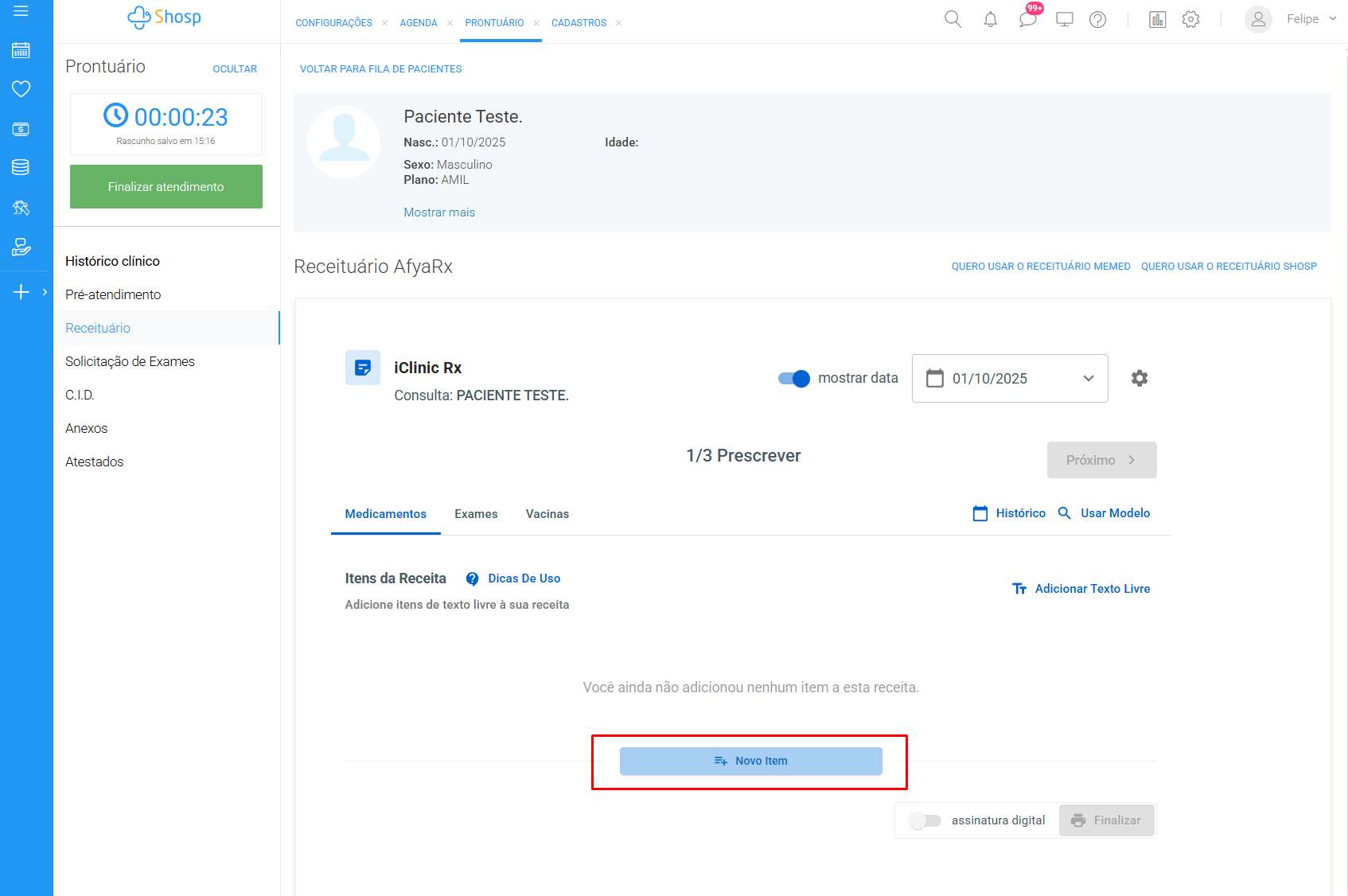Open the reports chart icon in the top bar
This screenshot has height=896, width=1348.
click(x=1157, y=20)
